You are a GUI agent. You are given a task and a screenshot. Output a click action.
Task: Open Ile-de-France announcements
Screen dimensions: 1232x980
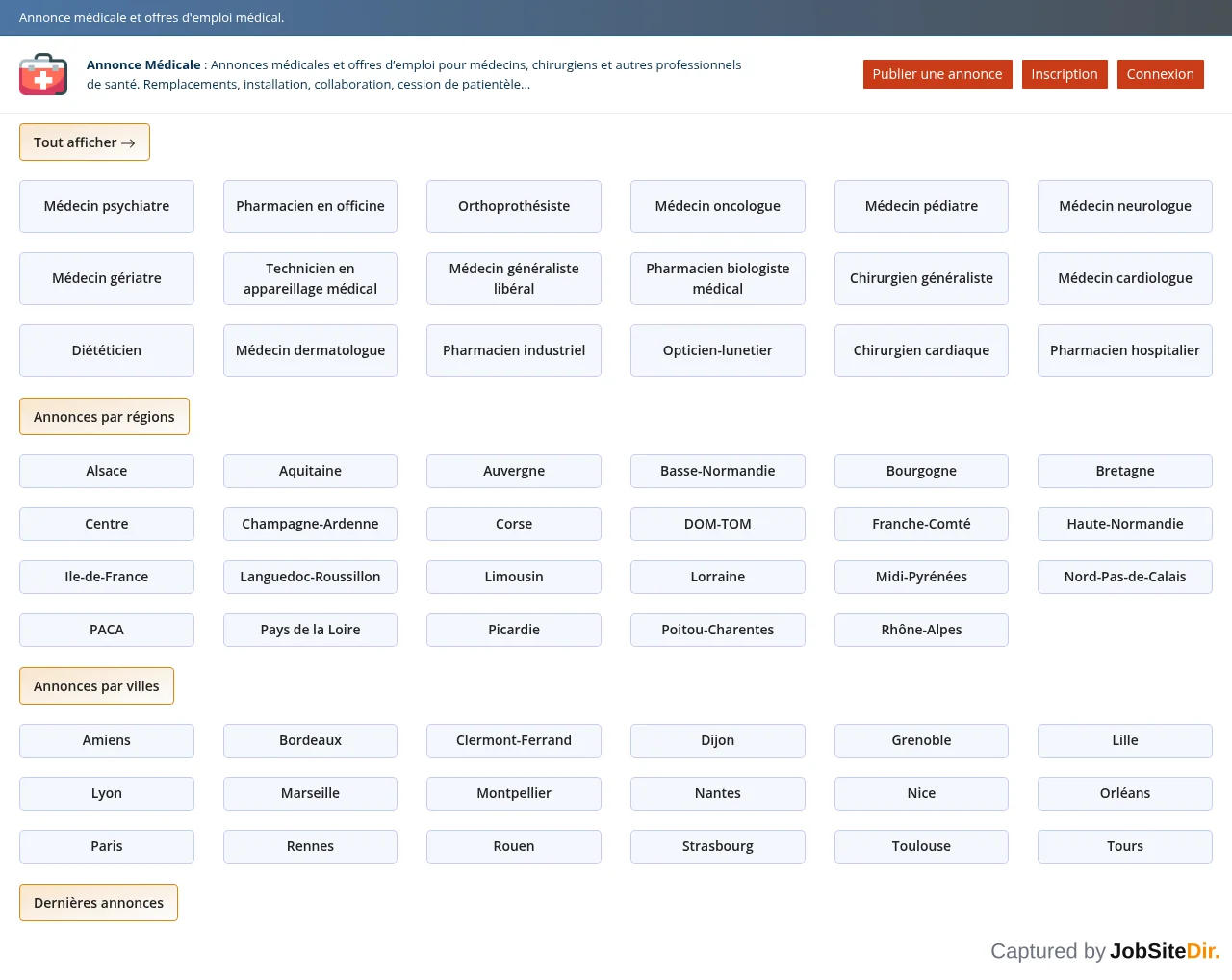coord(107,577)
